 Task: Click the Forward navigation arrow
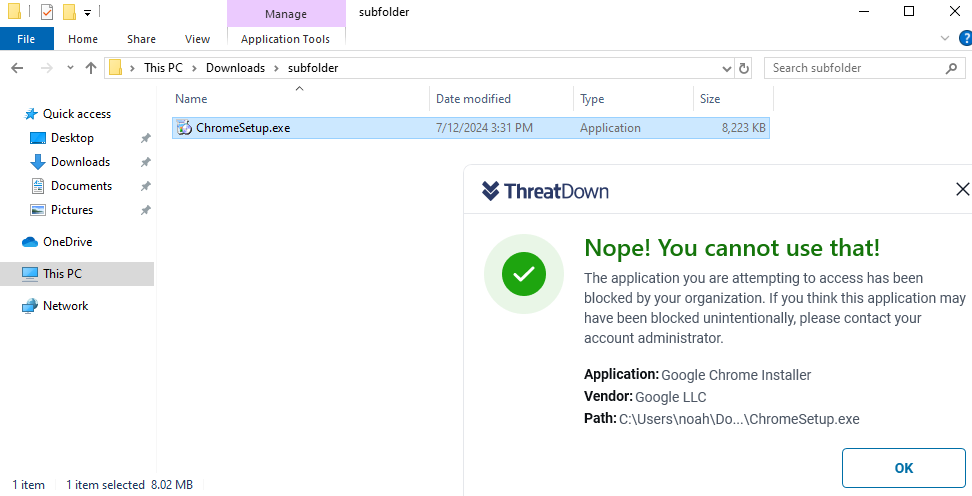click(46, 68)
